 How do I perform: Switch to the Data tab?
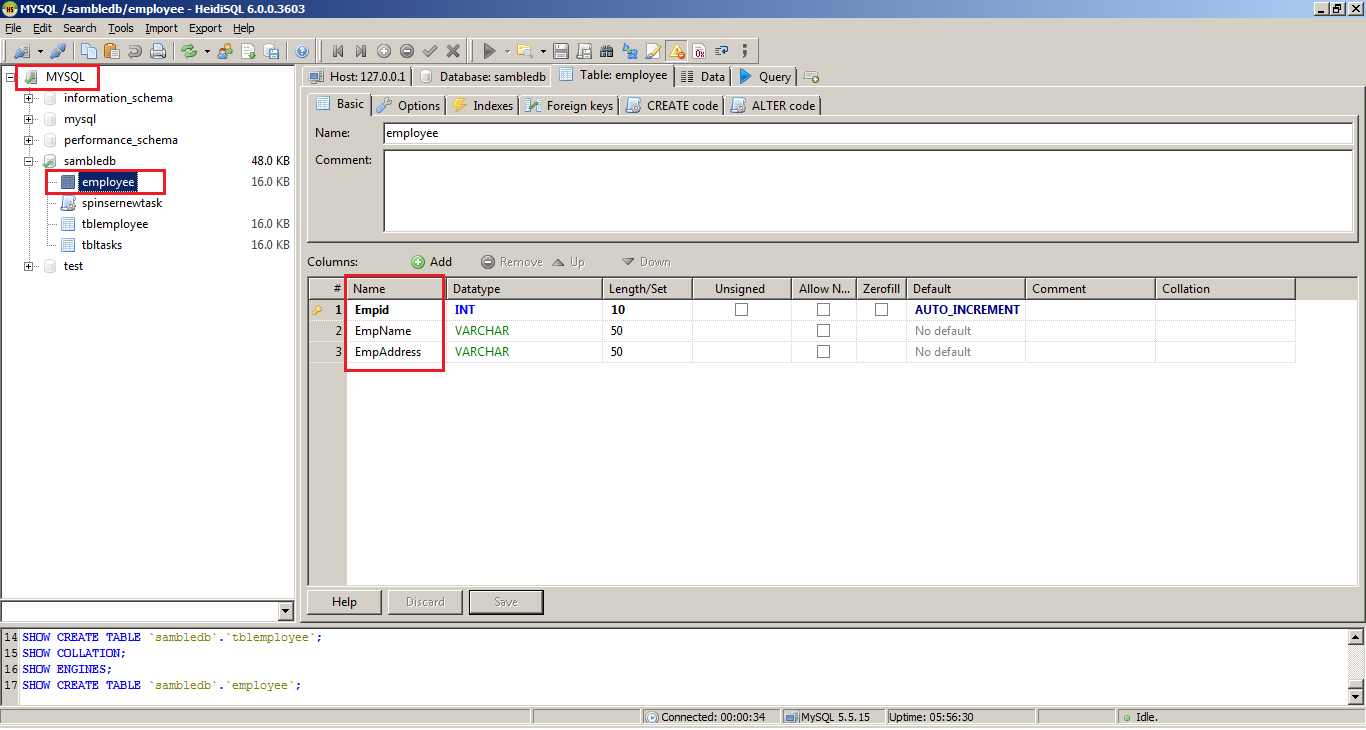[703, 76]
